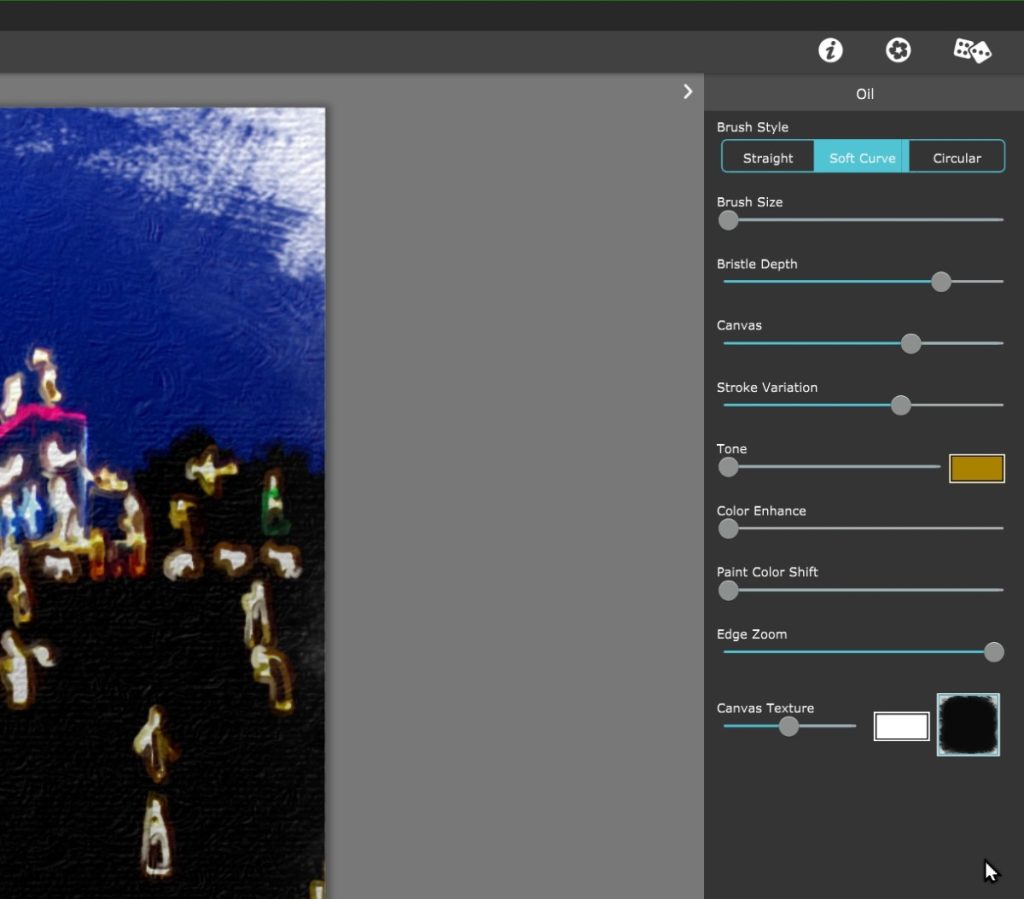Click the Color Enhance slider handle
This screenshot has height=899, width=1024.
(x=728, y=529)
